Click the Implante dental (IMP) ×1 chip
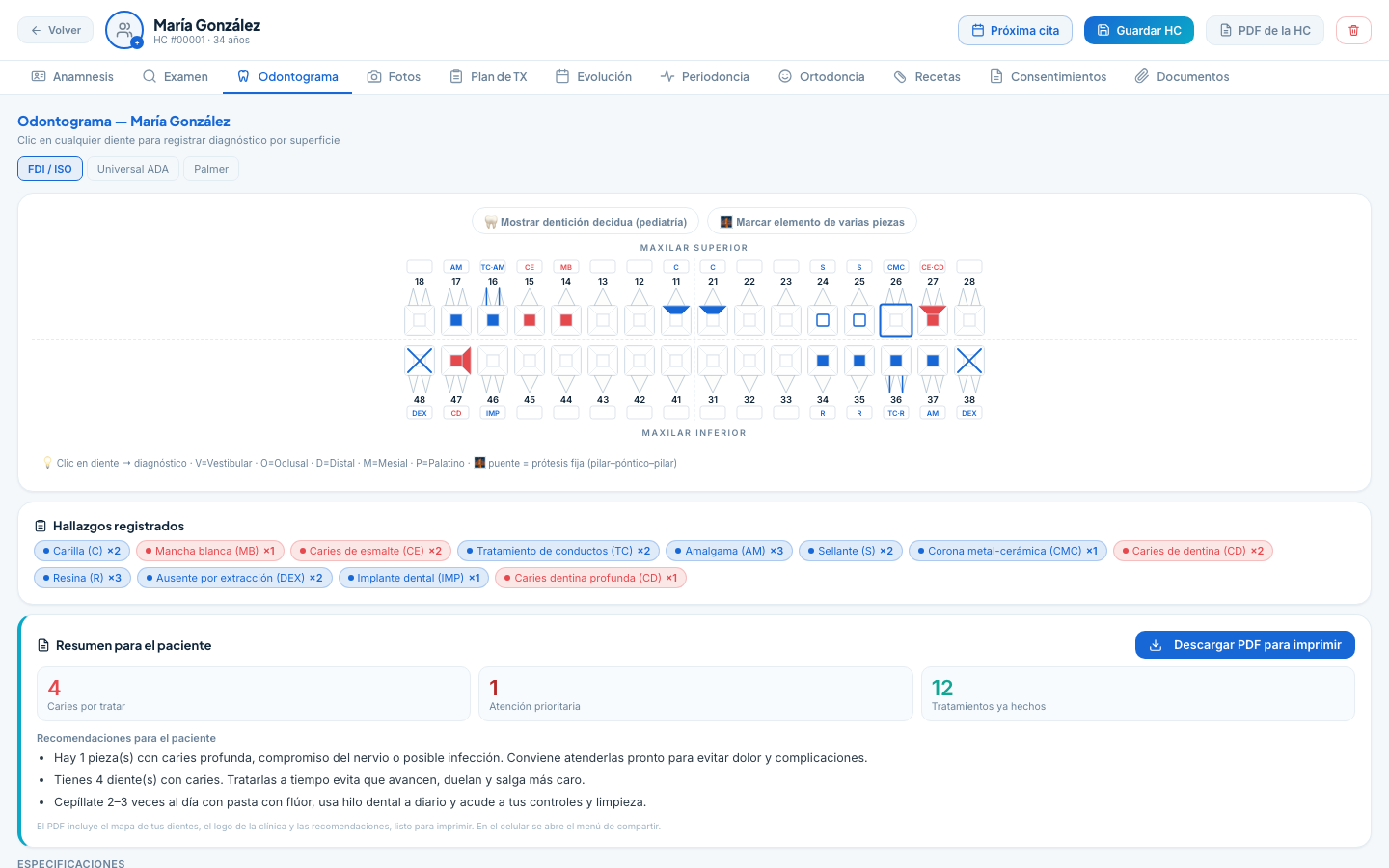Image resolution: width=1389 pixels, height=868 pixels. coord(414,578)
